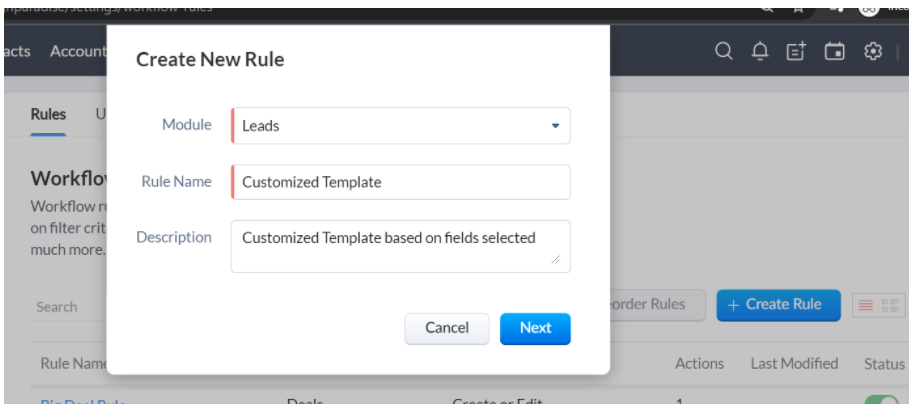Click the quick create note-plus icon
This screenshot has height=404, width=913.
(x=796, y=52)
